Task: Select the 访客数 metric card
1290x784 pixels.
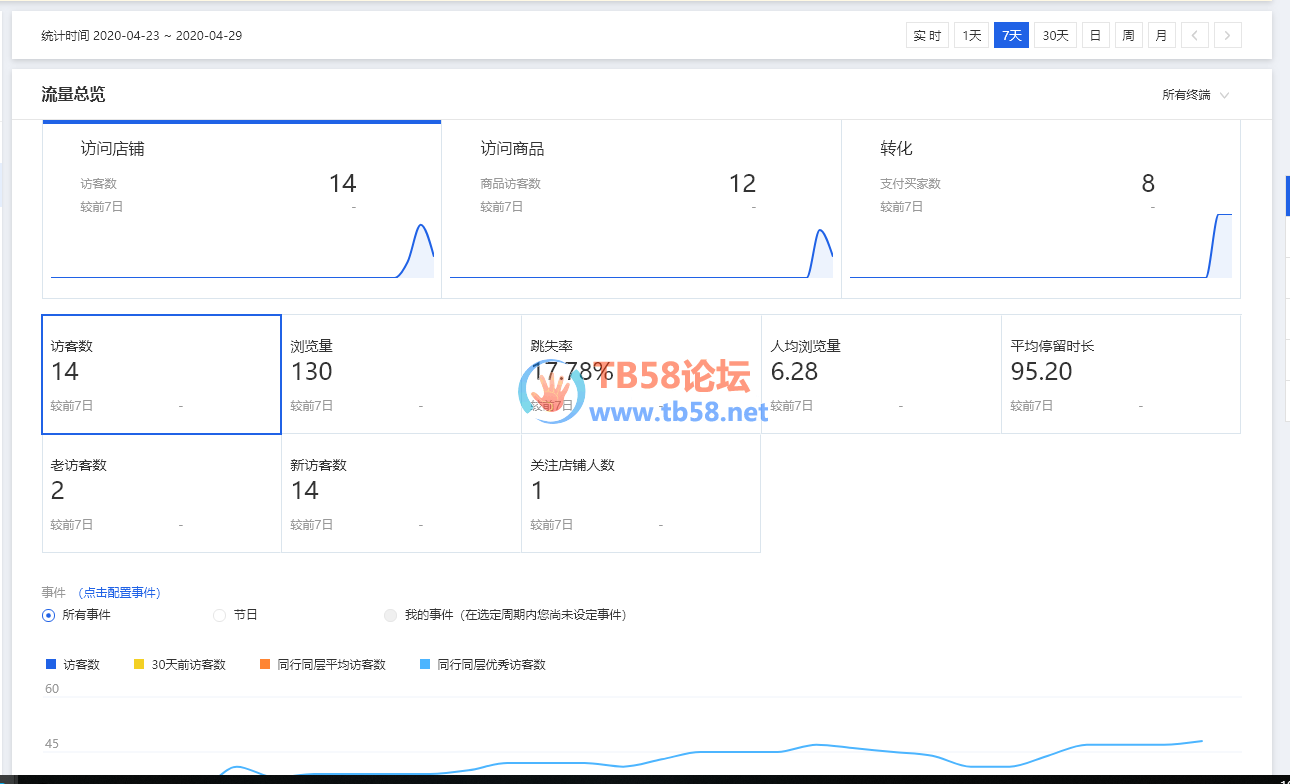Action: point(161,374)
